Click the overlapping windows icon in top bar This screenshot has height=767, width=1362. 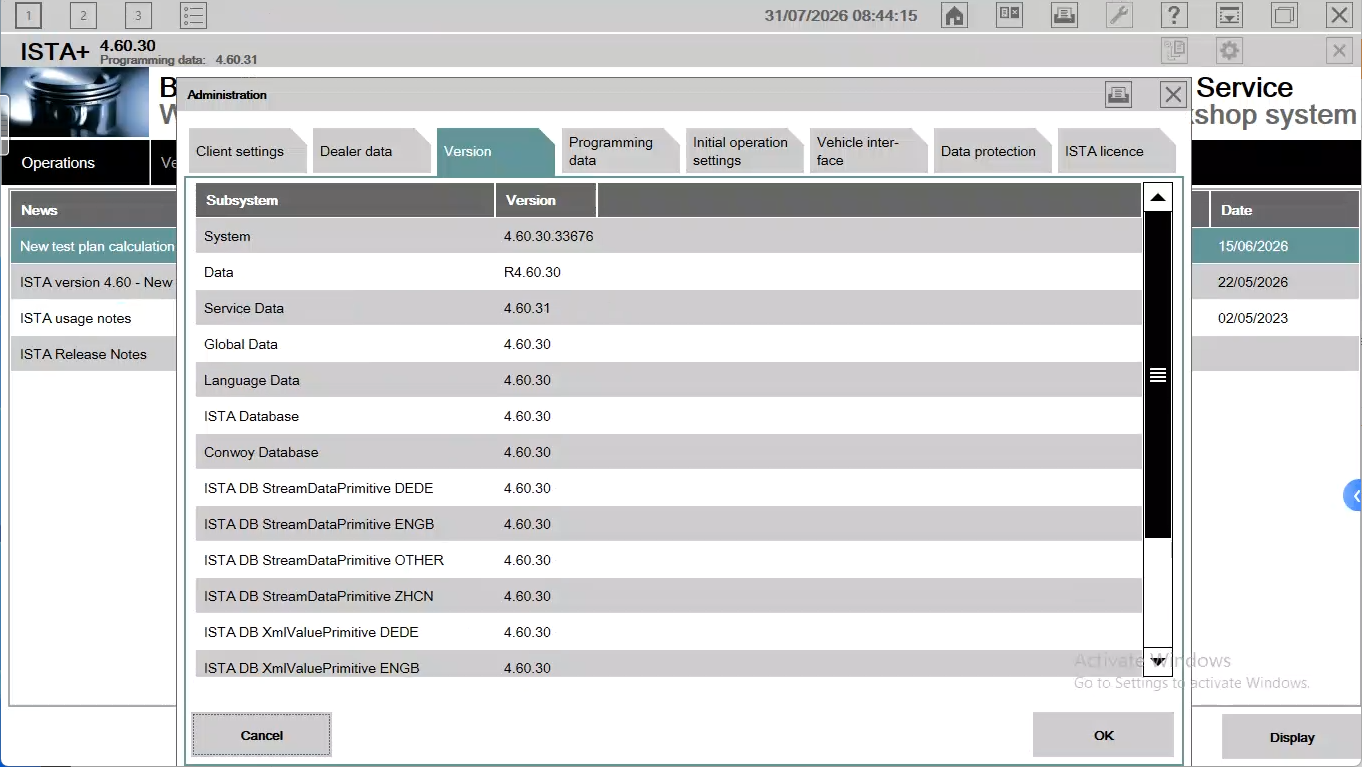[1285, 15]
